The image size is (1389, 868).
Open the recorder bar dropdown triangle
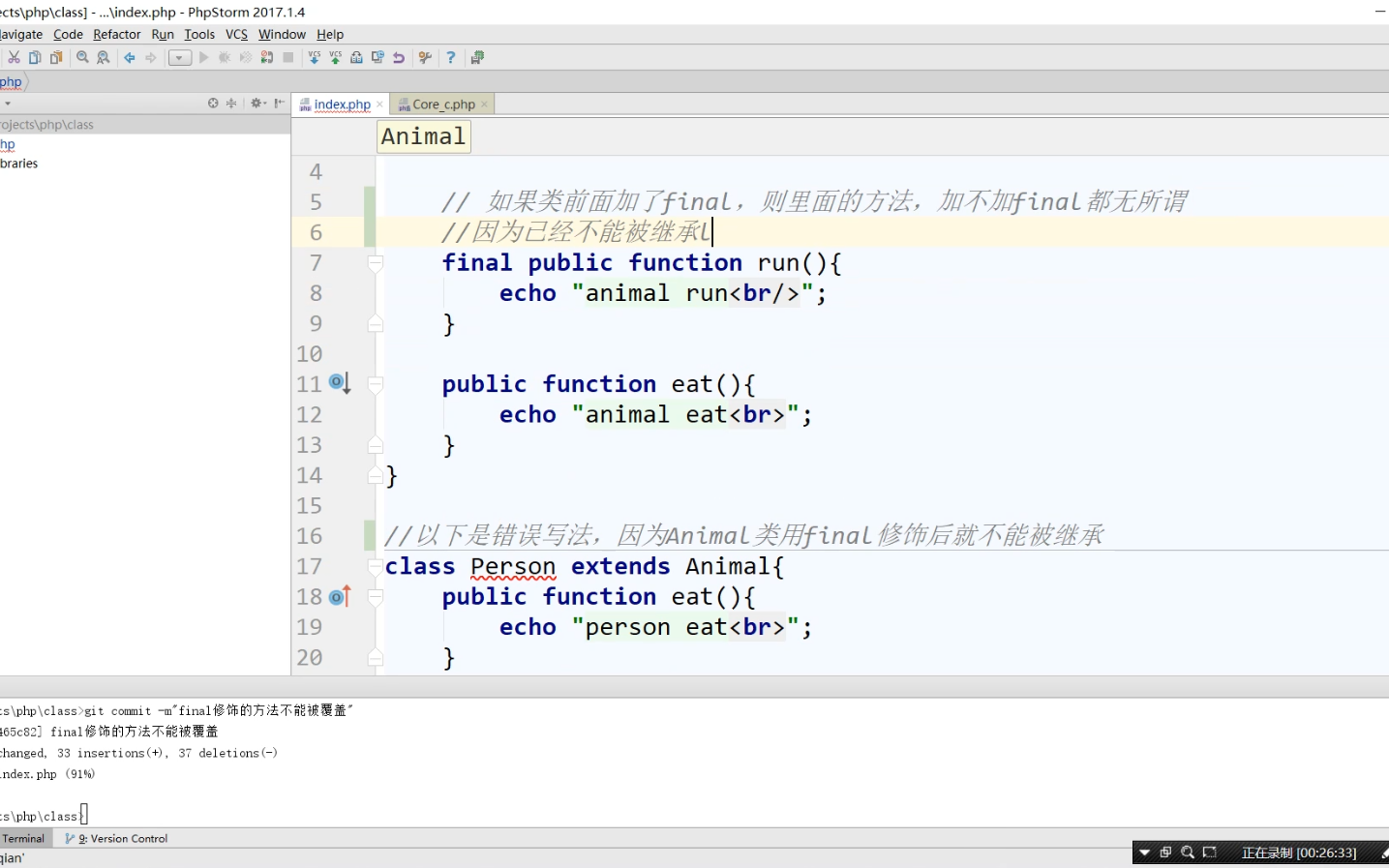pos(1144,853)
